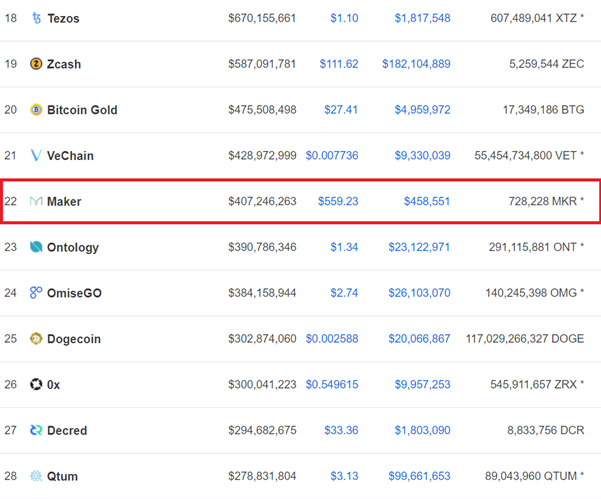601x499 pixels.
Task: Click Zcash price $111.62
Action: coord(339,64)
